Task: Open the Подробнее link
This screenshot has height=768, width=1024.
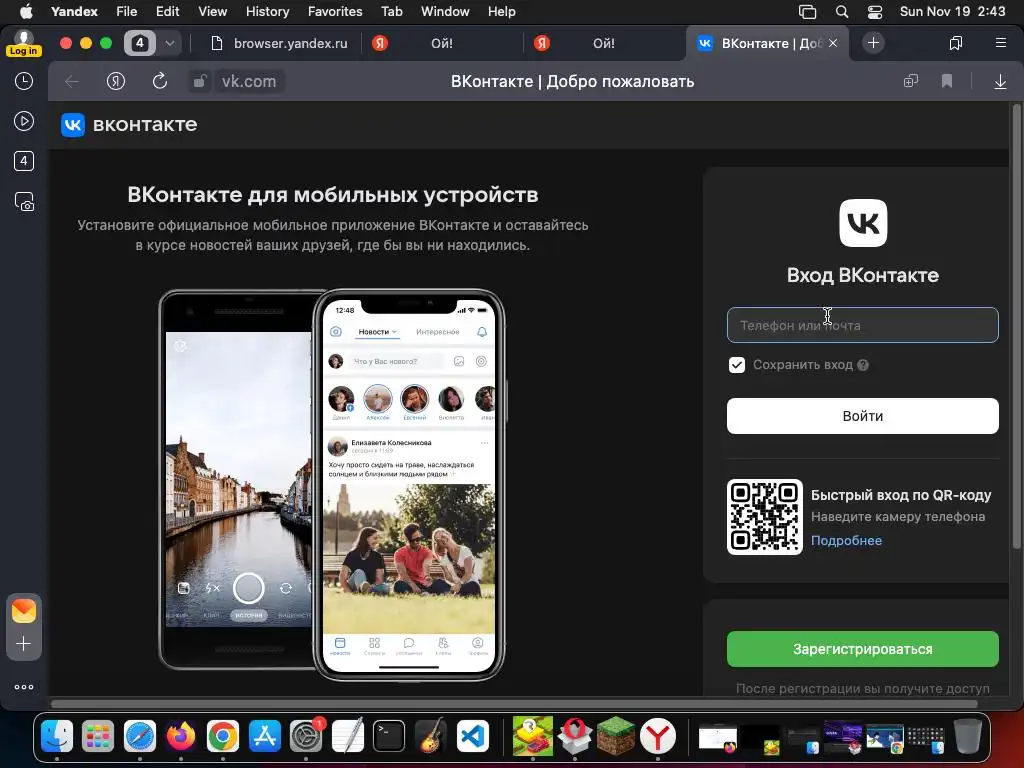Action: (x=846, y=541)
